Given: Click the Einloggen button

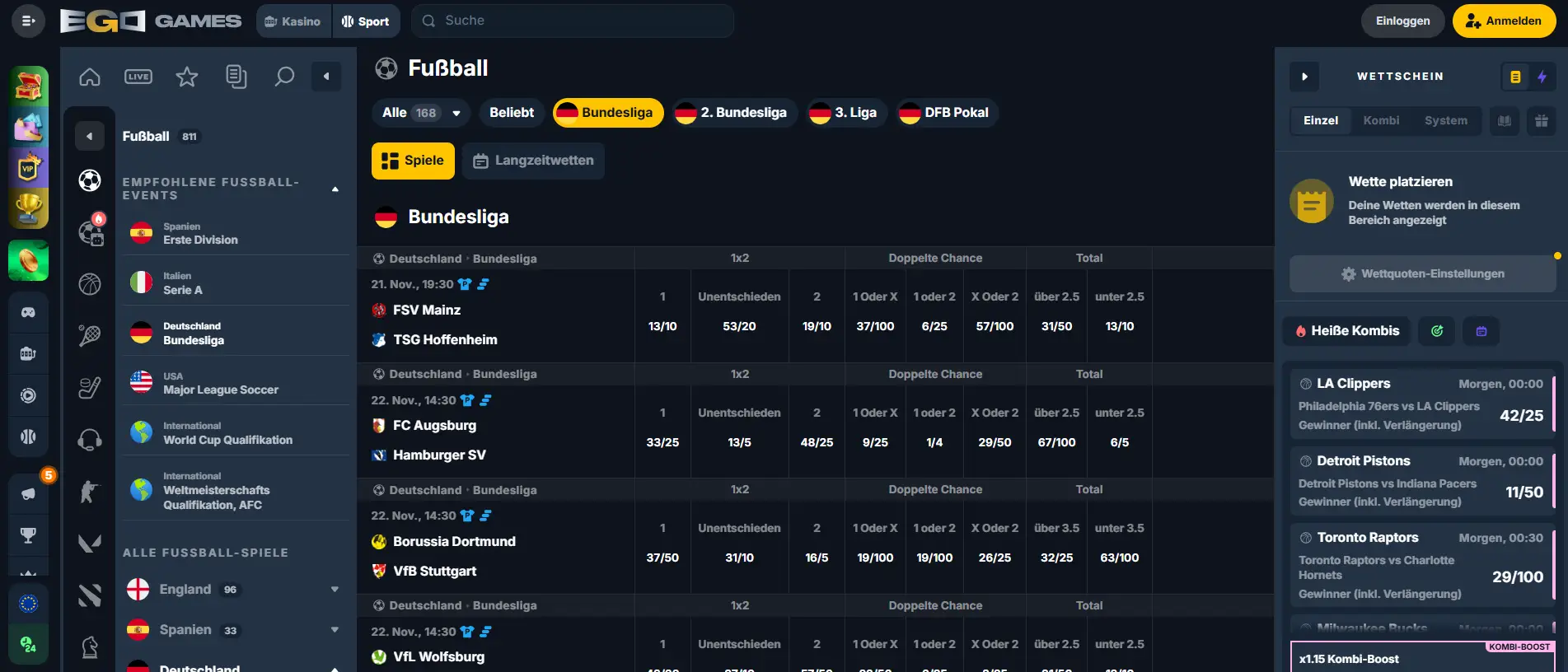Looking at the screenshot, I should click(1402, 21).
